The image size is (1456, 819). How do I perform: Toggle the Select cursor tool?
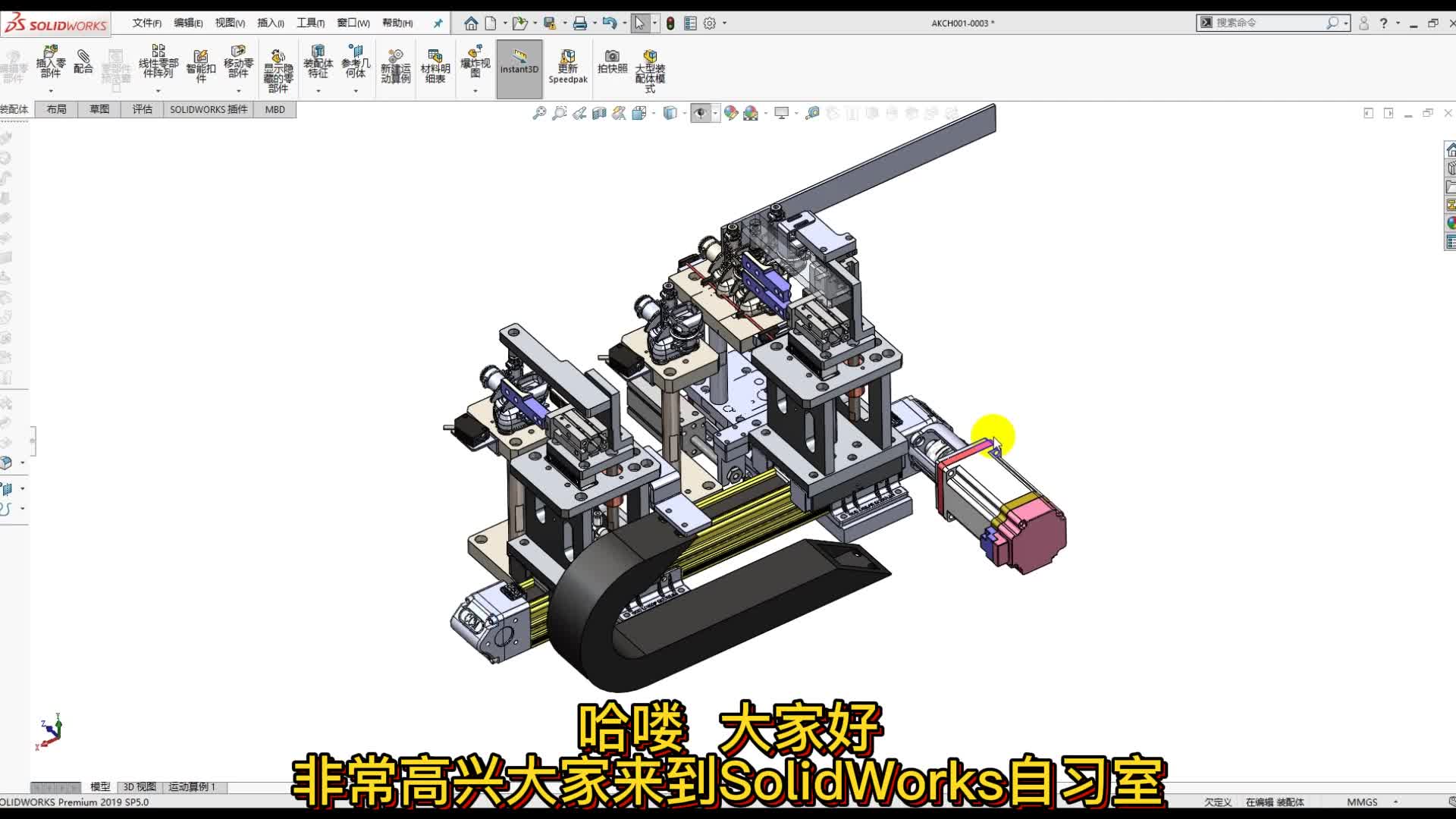click(x=639, y=24)
